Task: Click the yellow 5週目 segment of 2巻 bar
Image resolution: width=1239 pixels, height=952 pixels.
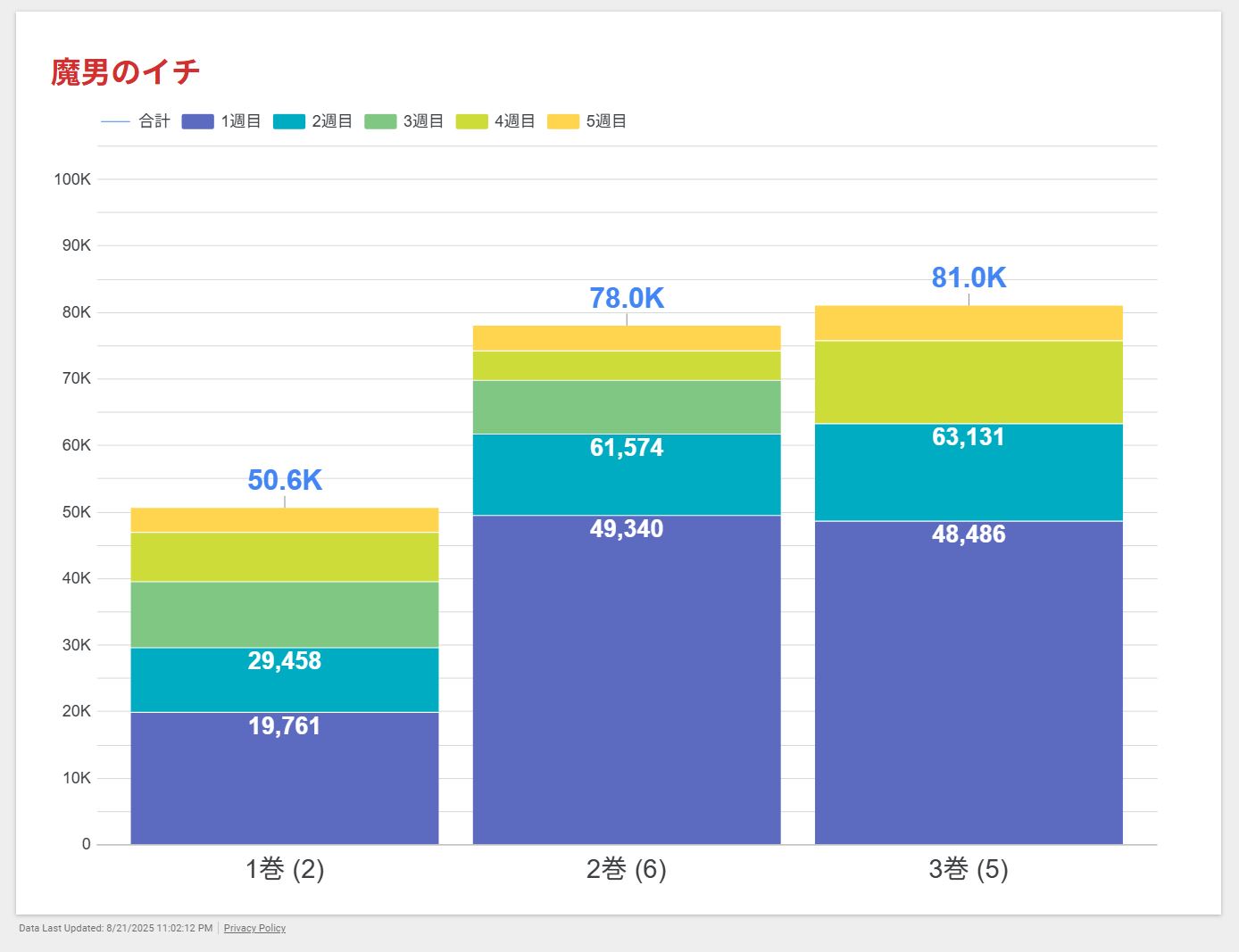Action: pos(627,338)
